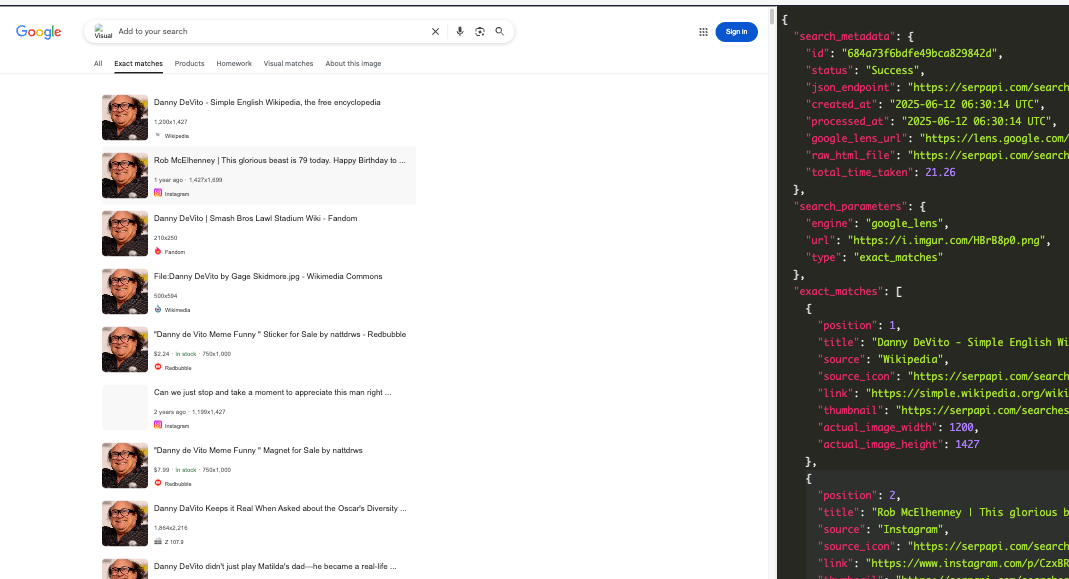Screen dimensions: 1069x579
Task: Click thumbnail of the Smash Bros Fandom result
Action: point(125,233)
